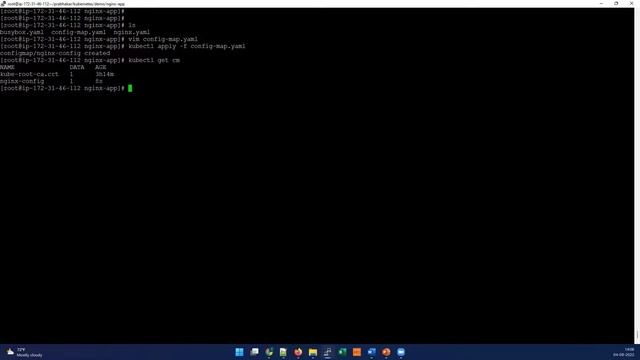The width and height of the screenshot is (640, 360).
Task: Click the kube-root-ca.crt row name
Action: point(29,74)
